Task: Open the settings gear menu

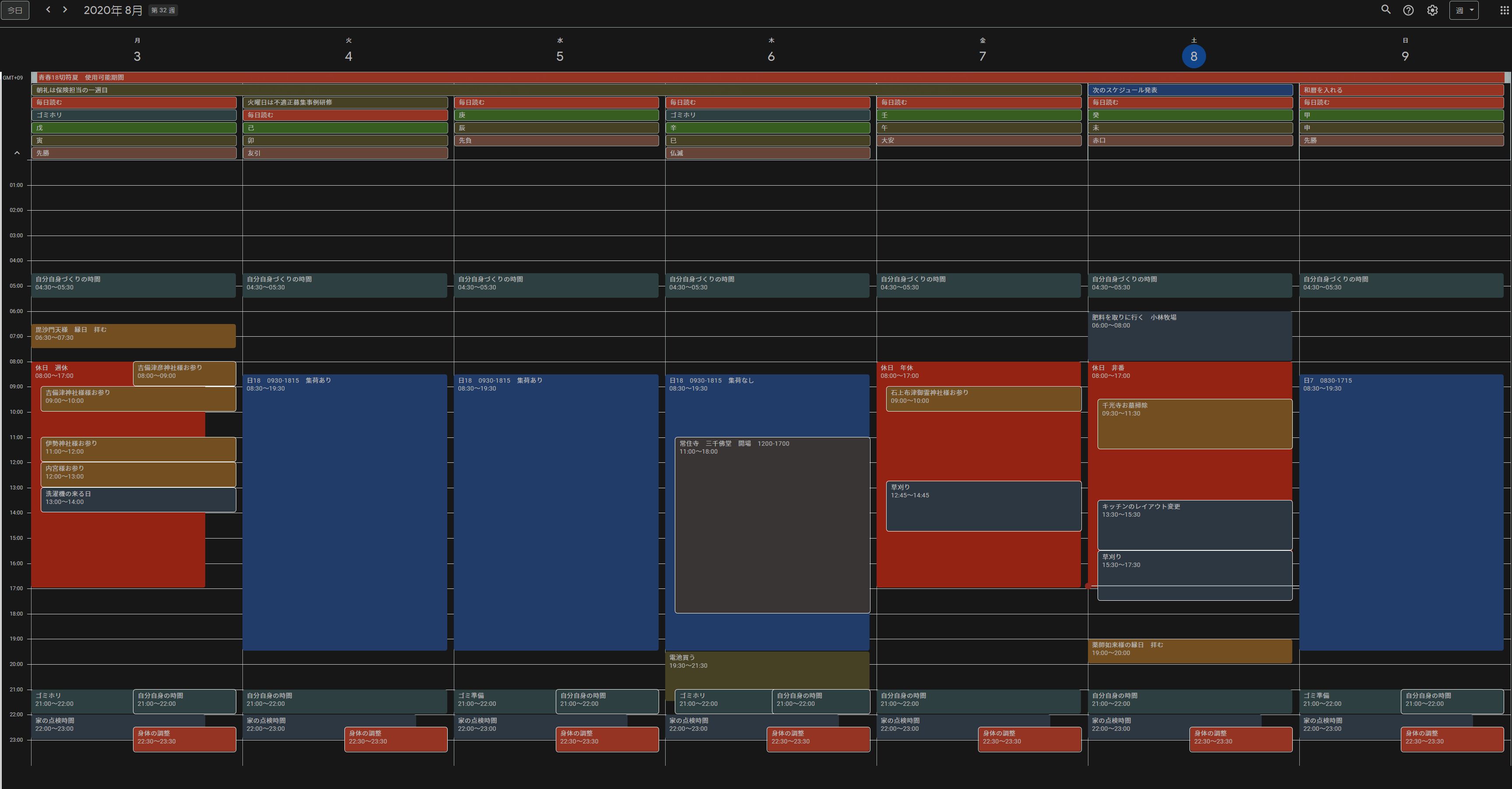Action: pos(1432,10)
